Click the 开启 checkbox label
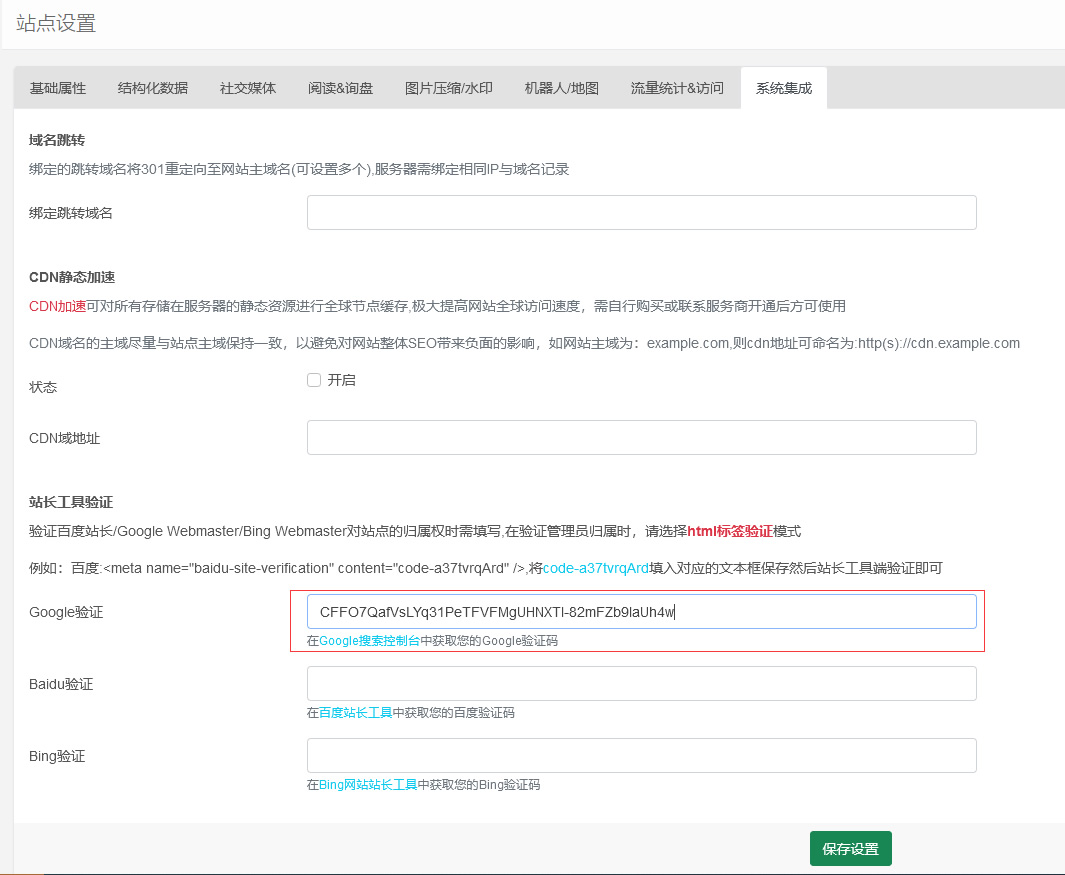Viewport: 1065px width, 875px height. (342, 380)
